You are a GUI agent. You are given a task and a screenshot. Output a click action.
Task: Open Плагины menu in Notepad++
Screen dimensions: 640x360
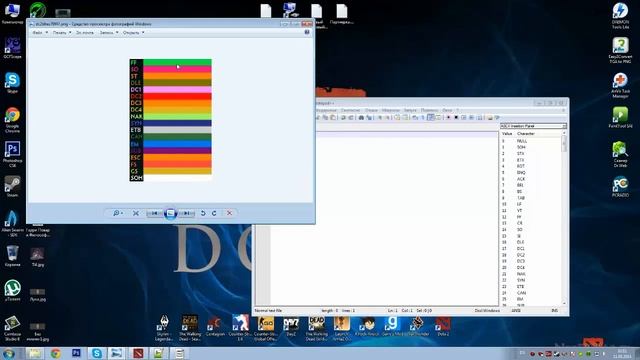point(429,110)
